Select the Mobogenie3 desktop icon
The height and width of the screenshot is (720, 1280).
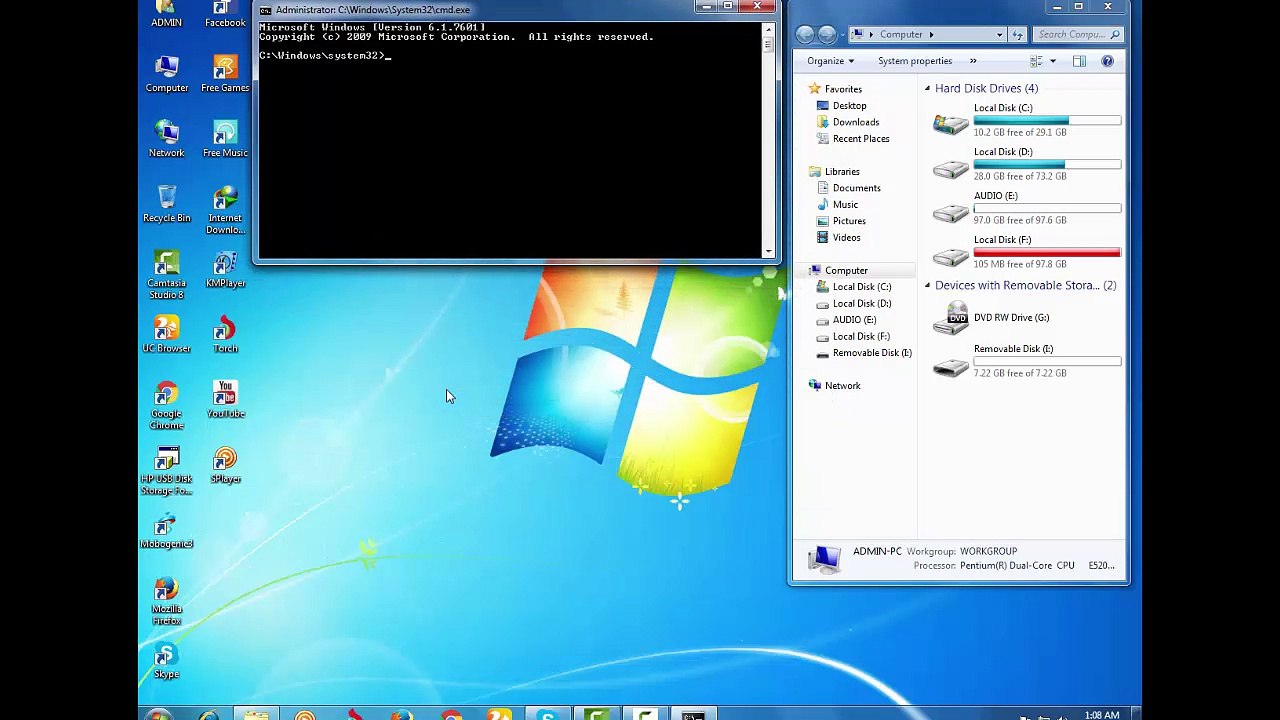tap(167, 529)
